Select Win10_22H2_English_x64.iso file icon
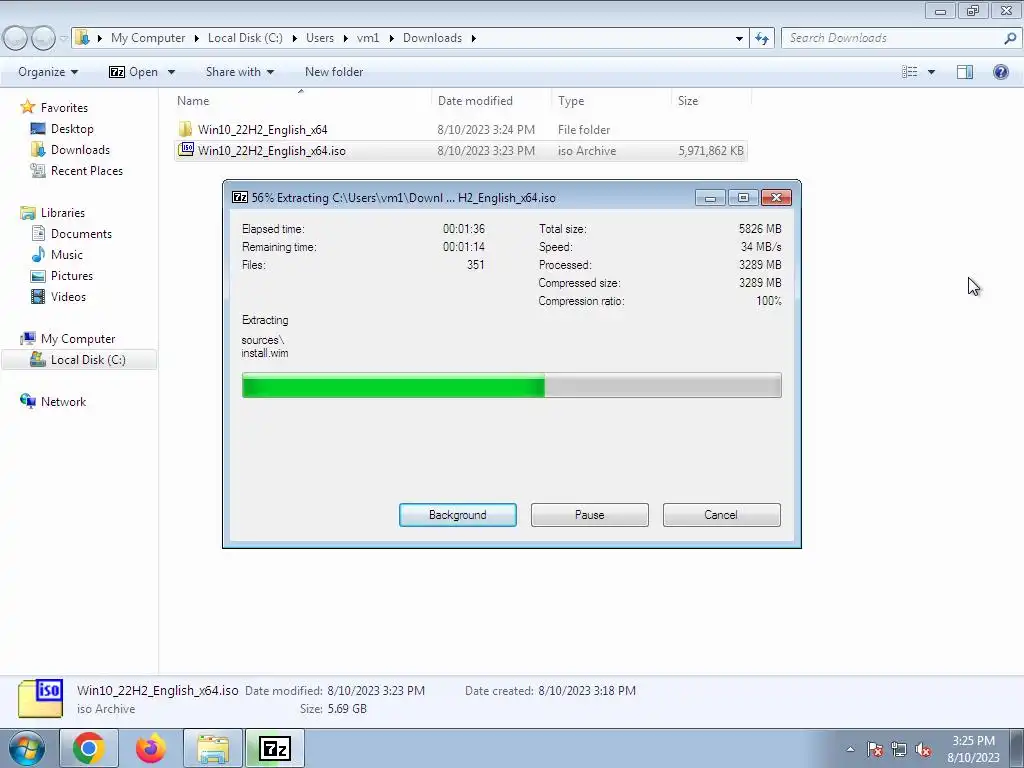The width and height of the screenshot is (1024, 768). (x=186, y=150)
